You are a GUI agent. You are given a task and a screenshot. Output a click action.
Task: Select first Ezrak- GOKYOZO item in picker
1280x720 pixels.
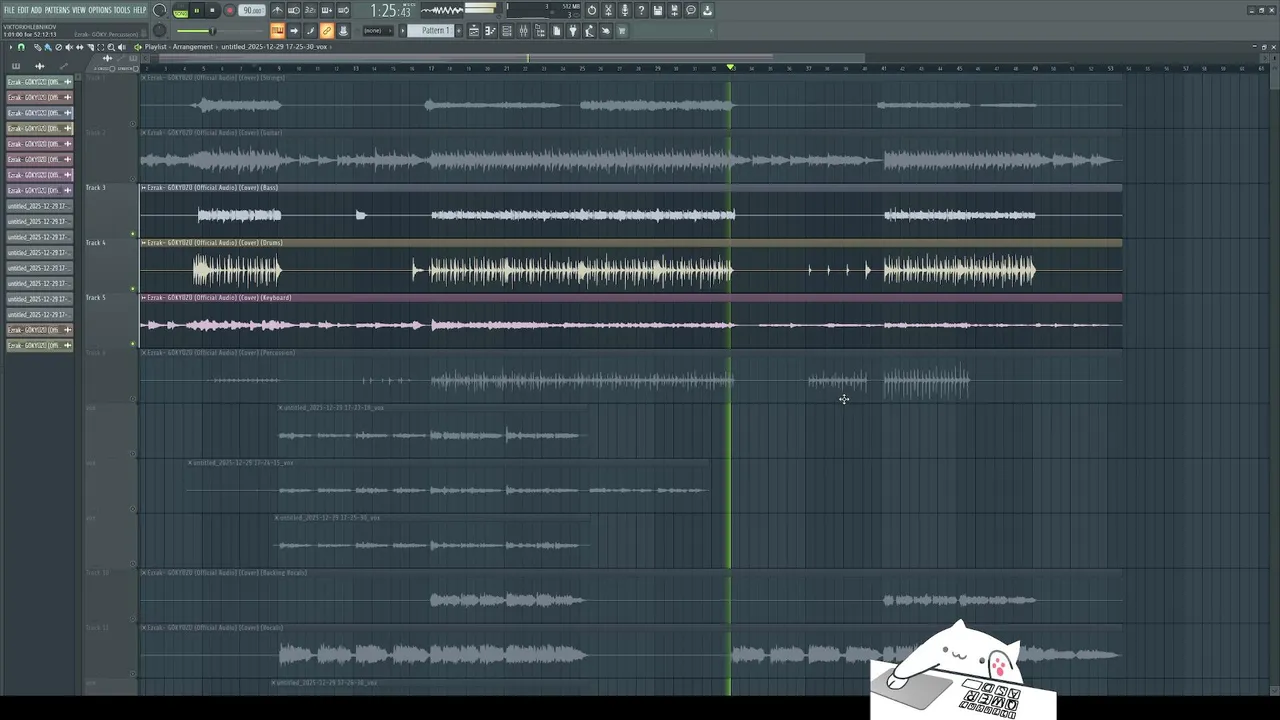coord(39,82)
